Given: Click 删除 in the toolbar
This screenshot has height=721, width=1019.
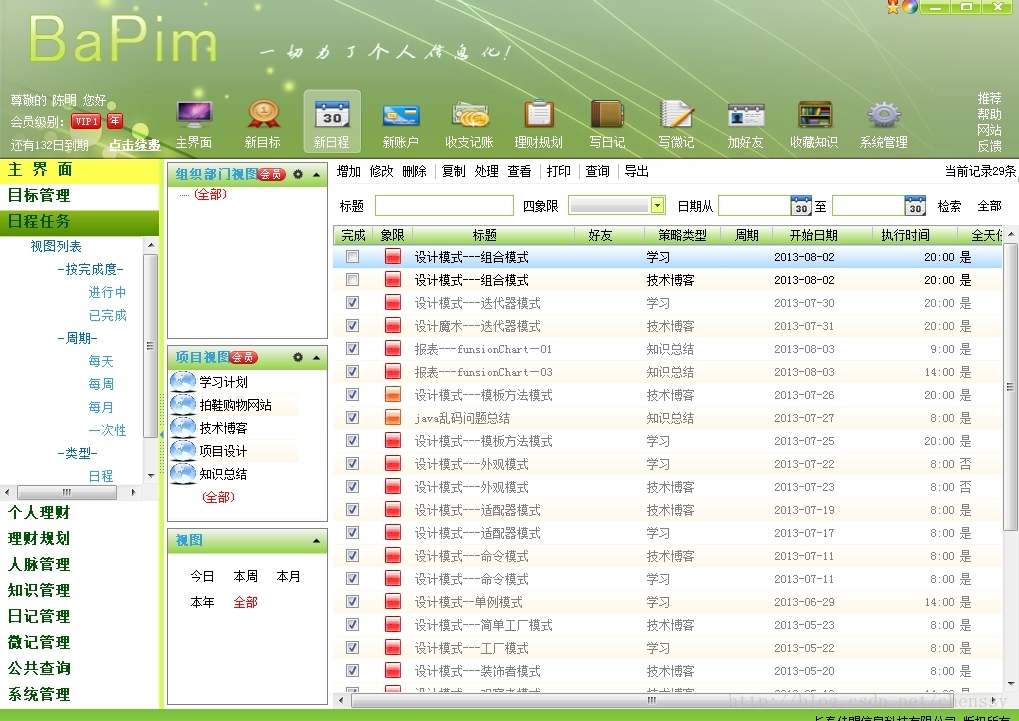Looking at the screenshot, I should 415,171.
